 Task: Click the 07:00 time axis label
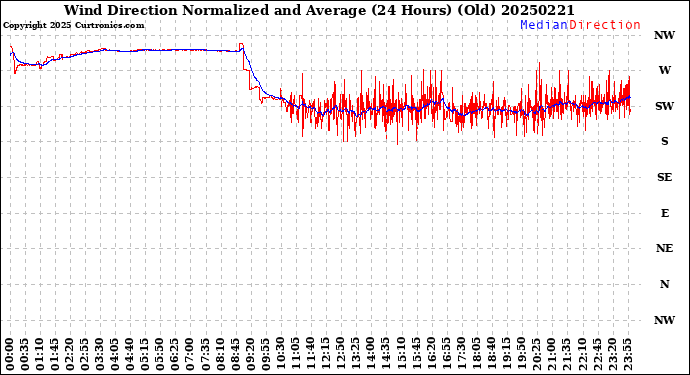coord(190,354)
